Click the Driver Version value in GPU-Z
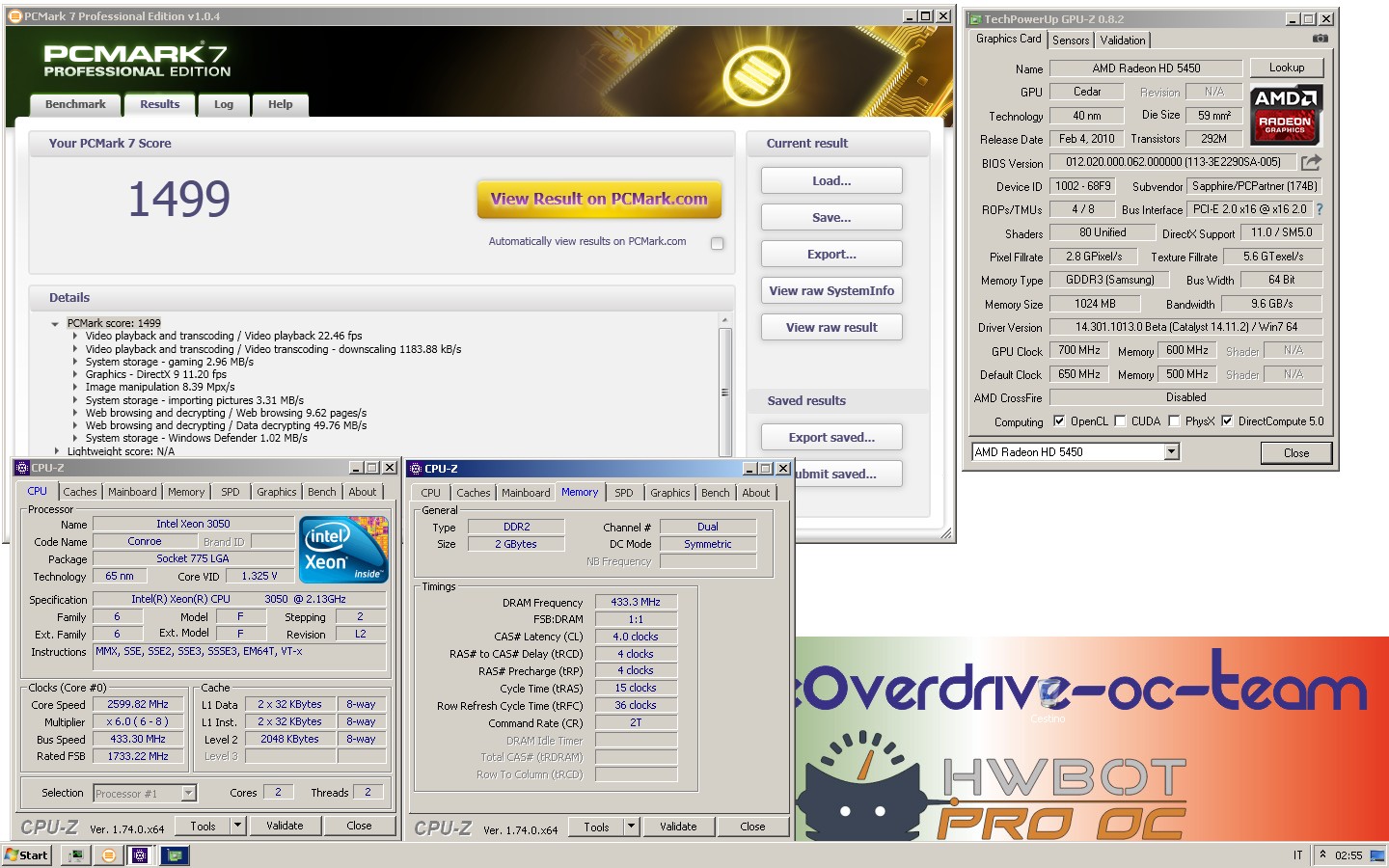This screenshot has height=868, width=1389. click(1185, 327)
